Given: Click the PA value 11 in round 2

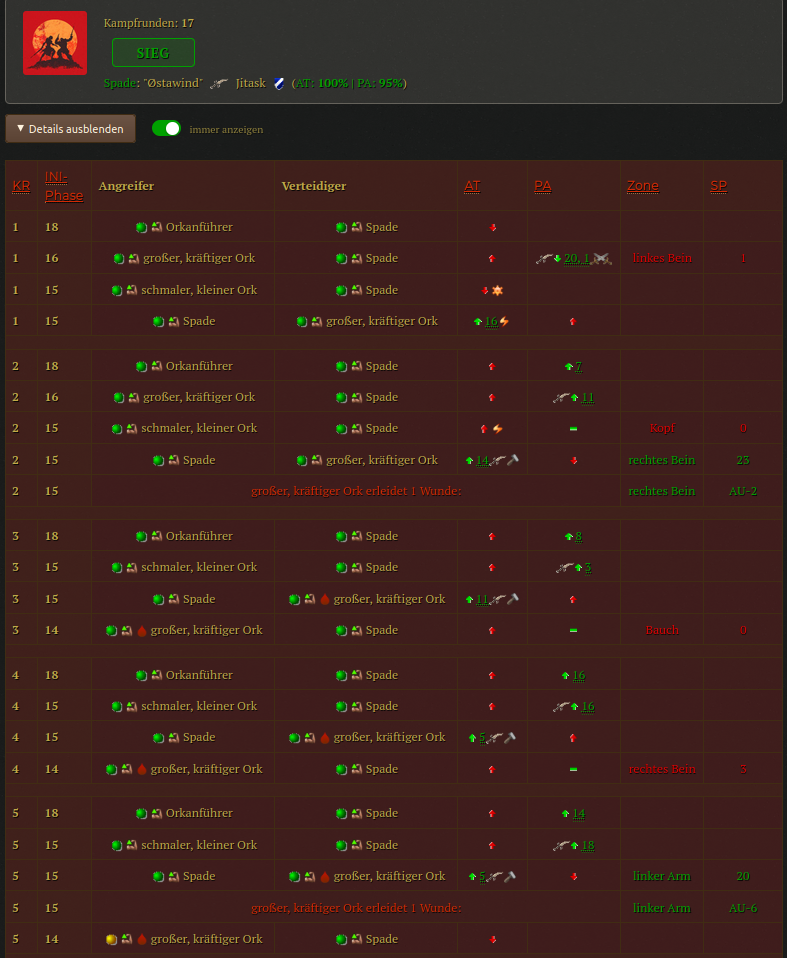Looking at the screenshot, I should 588,398.
